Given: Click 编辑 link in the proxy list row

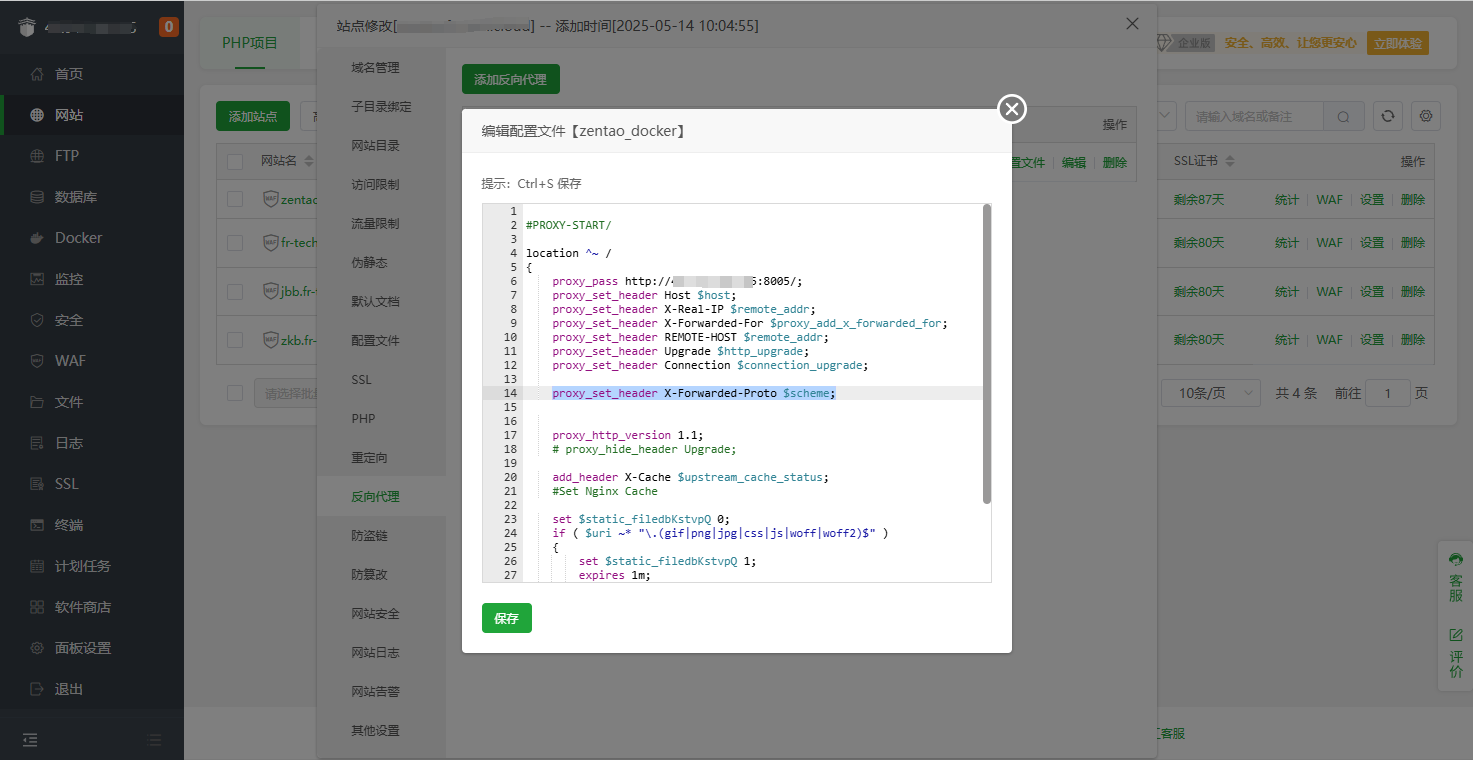Looking at the screenshot, I should pyautogui.click(x=1073, y=163).
